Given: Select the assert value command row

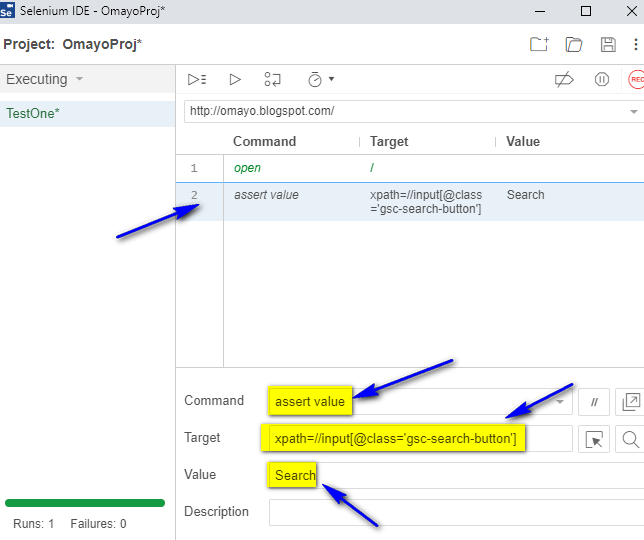Looking at the screenshot, I should tap(410, 202).
